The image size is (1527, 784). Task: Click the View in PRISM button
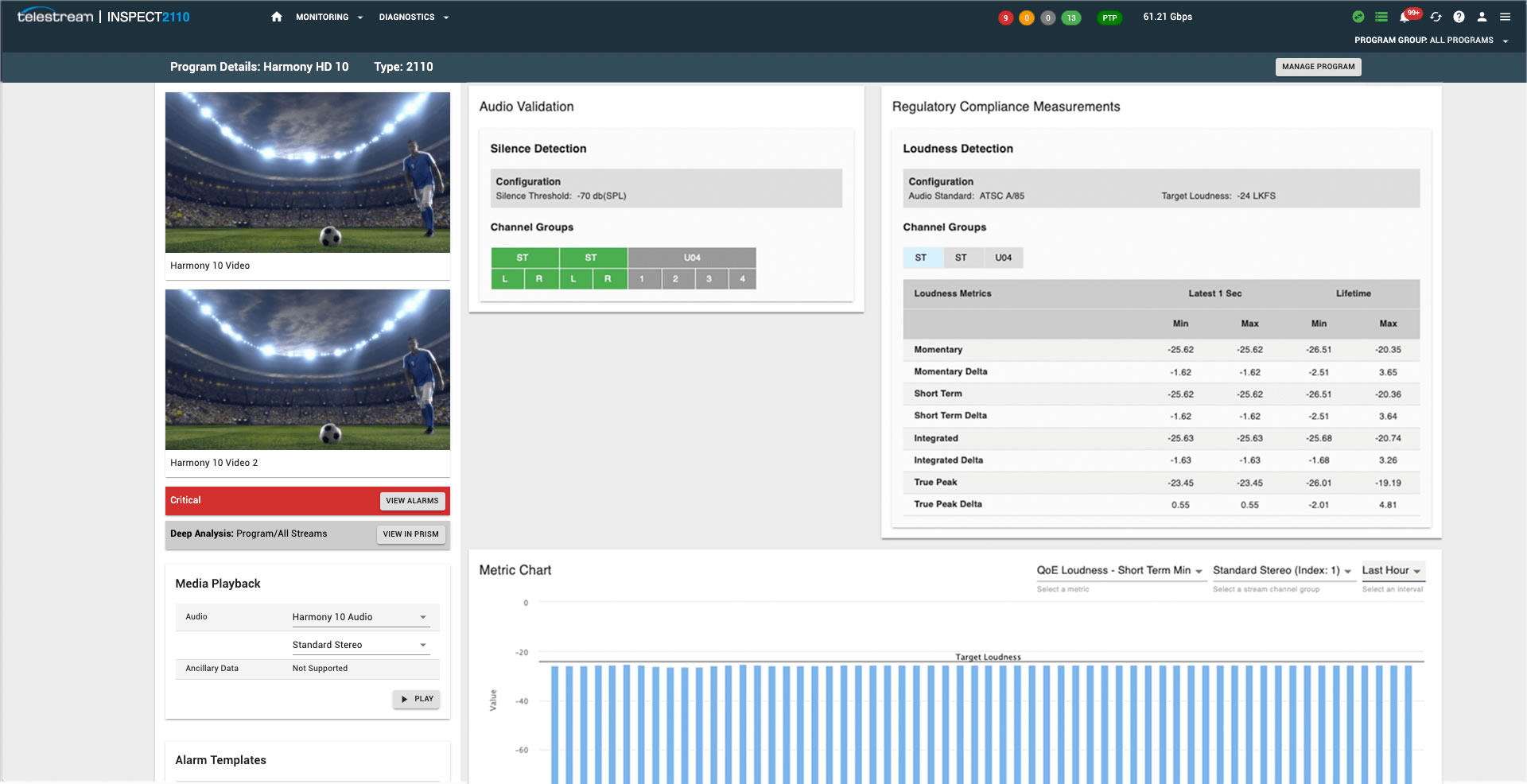click(410, 534)
